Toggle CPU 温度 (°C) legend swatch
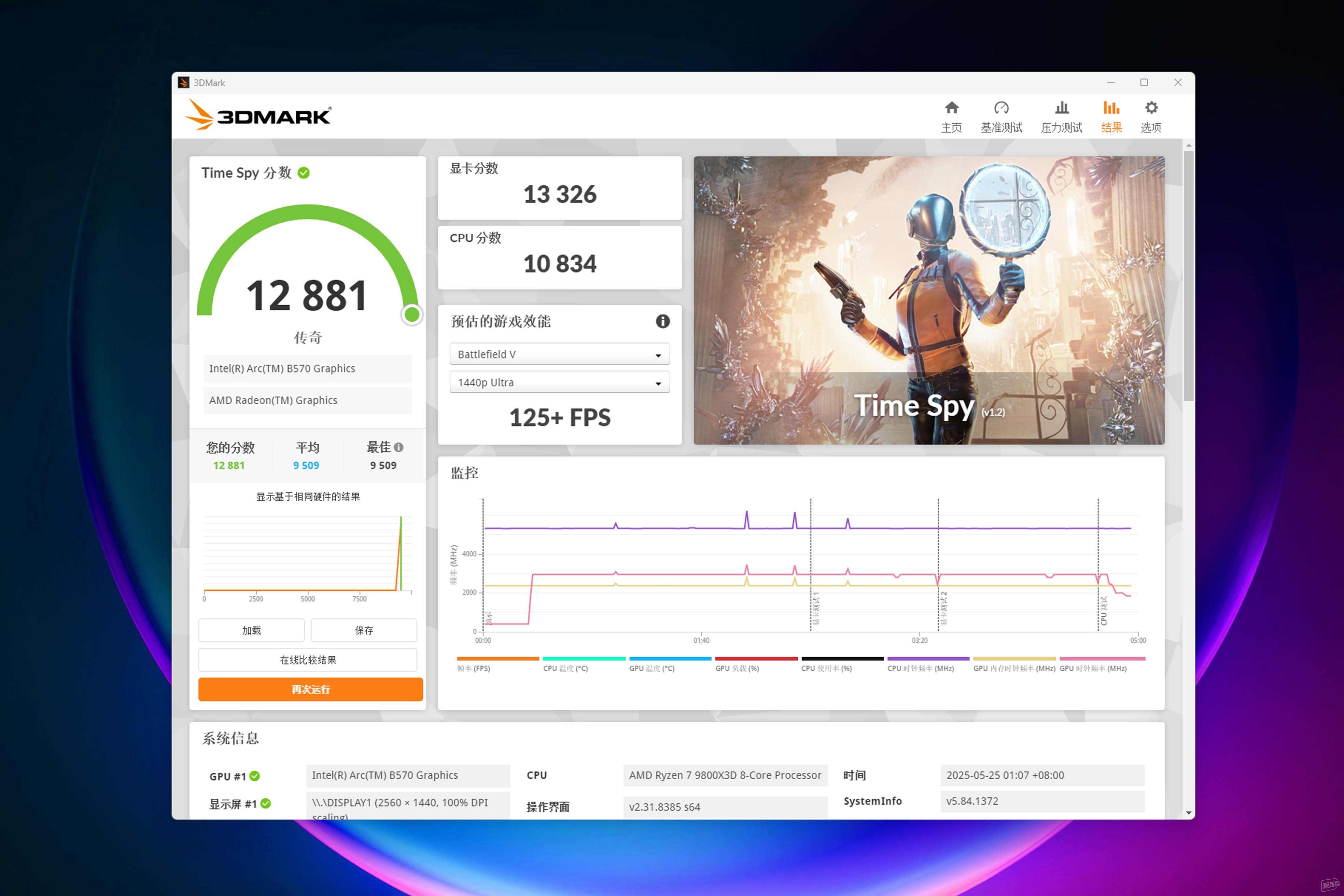Screen dimensions: 1344x896 pos(584,659)
